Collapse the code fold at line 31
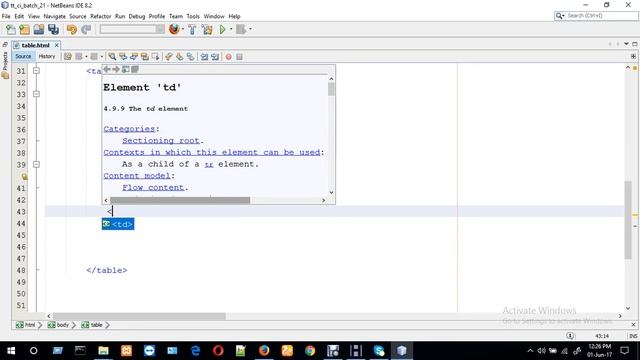 36,71
